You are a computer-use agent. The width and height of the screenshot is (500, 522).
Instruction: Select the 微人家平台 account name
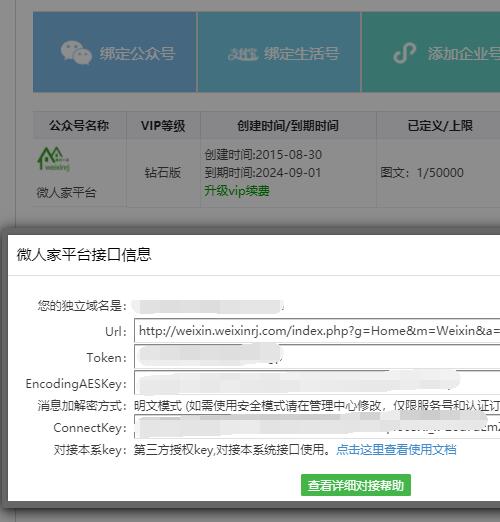66,192
